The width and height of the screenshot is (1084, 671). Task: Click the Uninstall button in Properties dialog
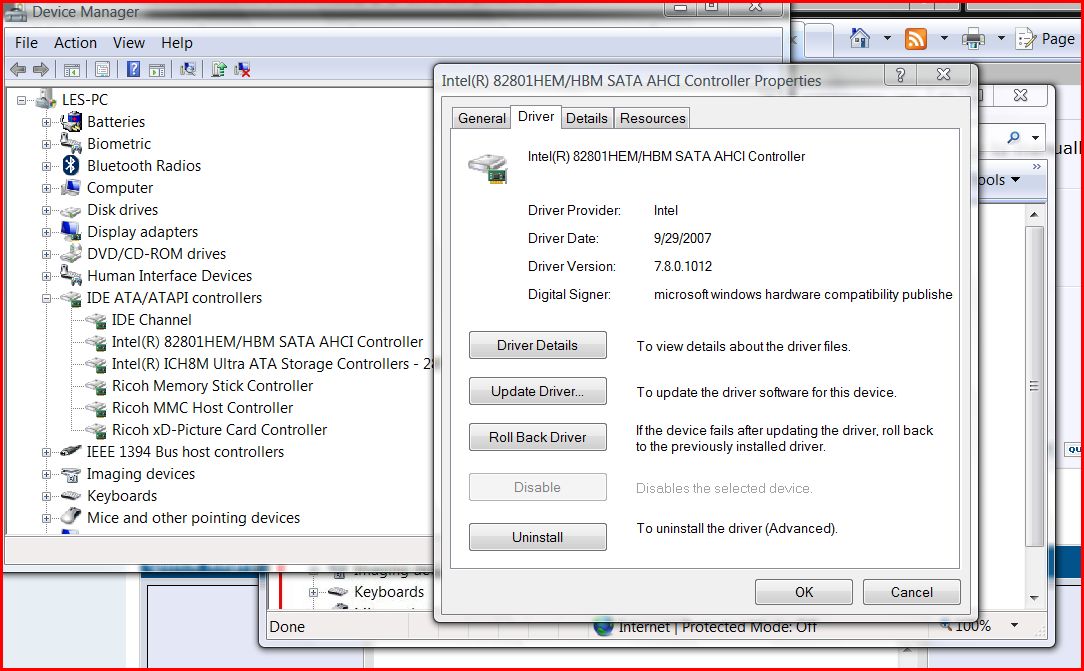point(537,537)
